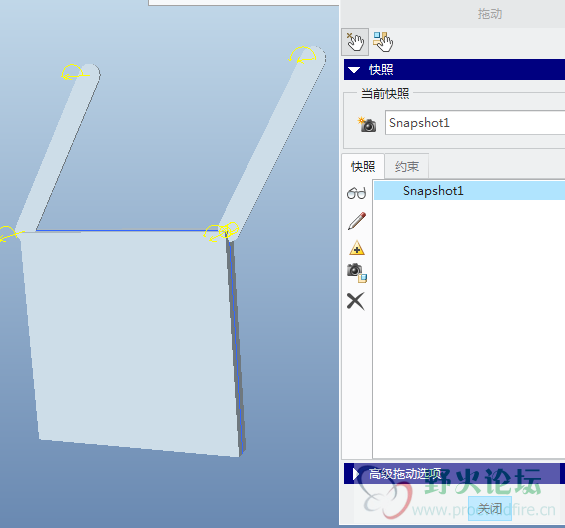Take snapshot using the camera icon
Image resolution: width=565 pixels, height=528 pixels.
(367, 124)
